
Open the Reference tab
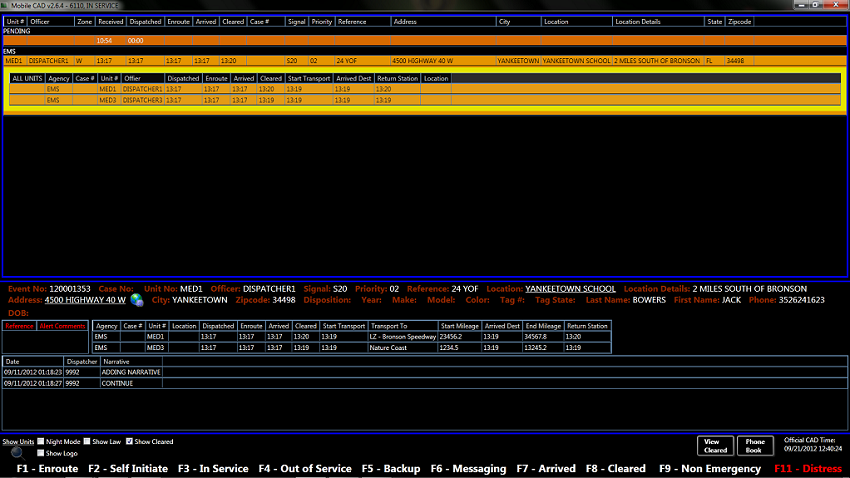point(19,326)
